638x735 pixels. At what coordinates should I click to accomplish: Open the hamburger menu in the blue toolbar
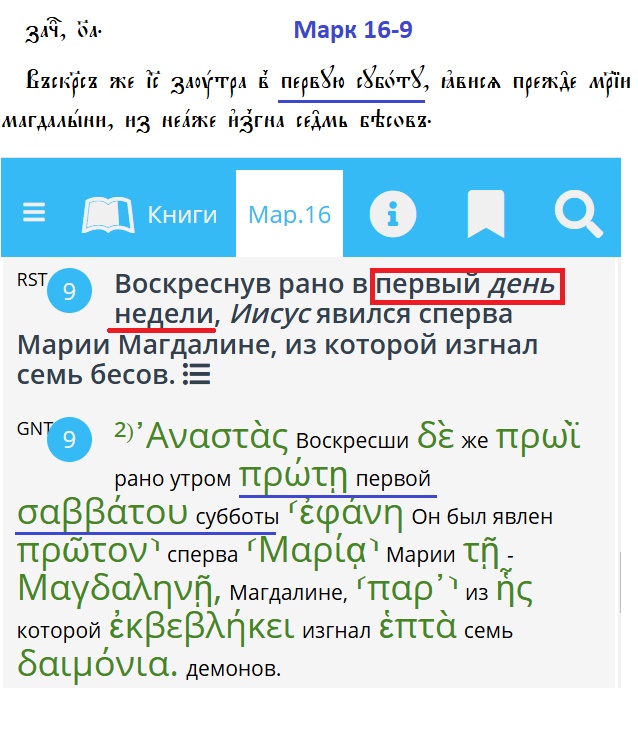34,212
